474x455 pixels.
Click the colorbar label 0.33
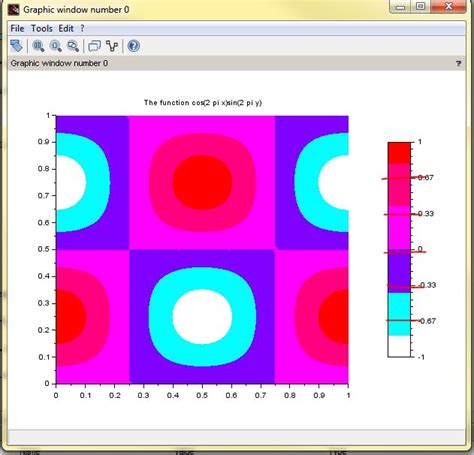tap(426, 214)
